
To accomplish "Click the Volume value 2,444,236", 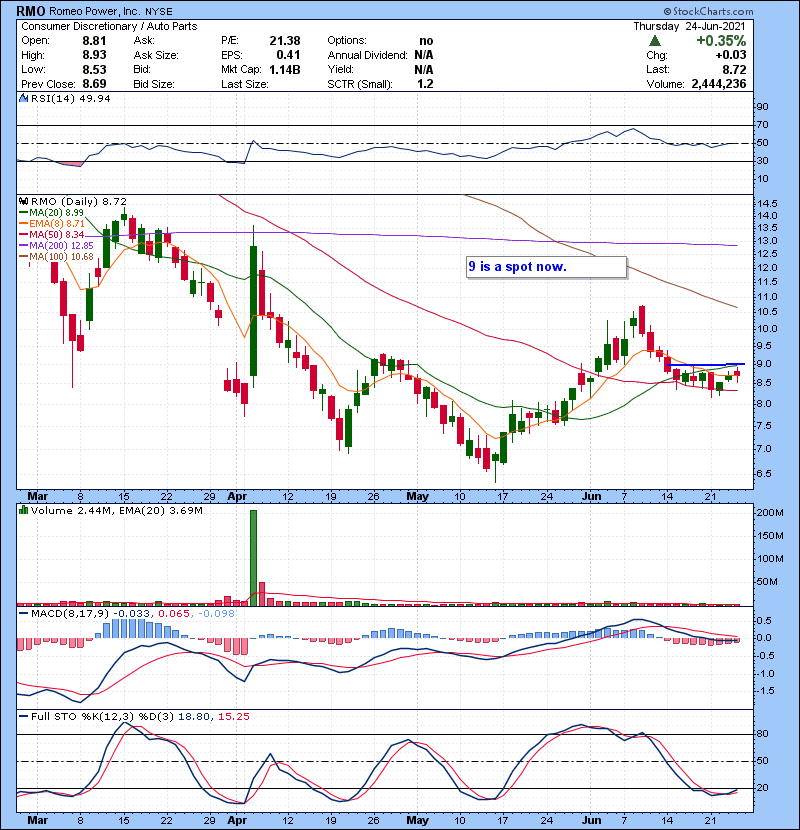I will [718, 84].
